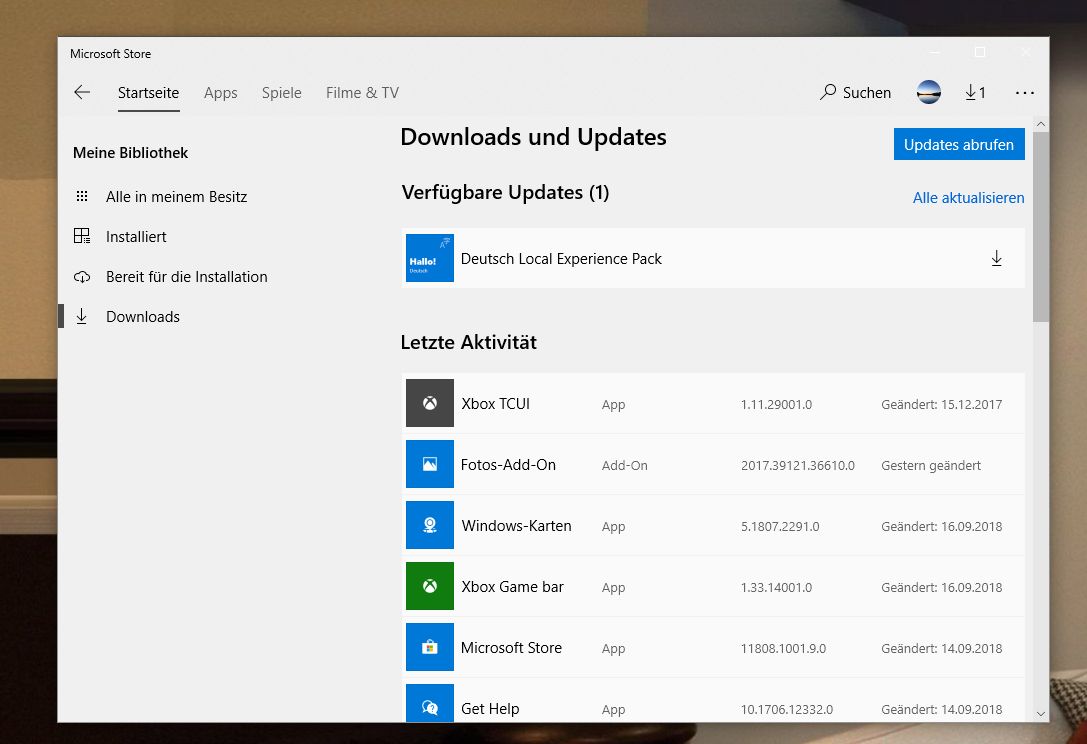1087x744 pixels.
Task: Click the Alle aktualisieren link
Action: 968,198
